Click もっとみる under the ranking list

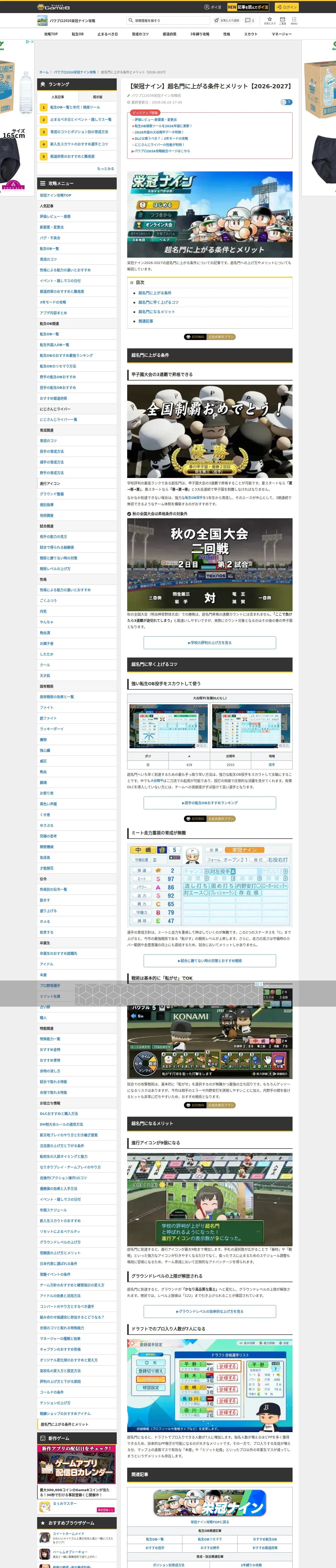pyautogui.click(x=105, y=169)
